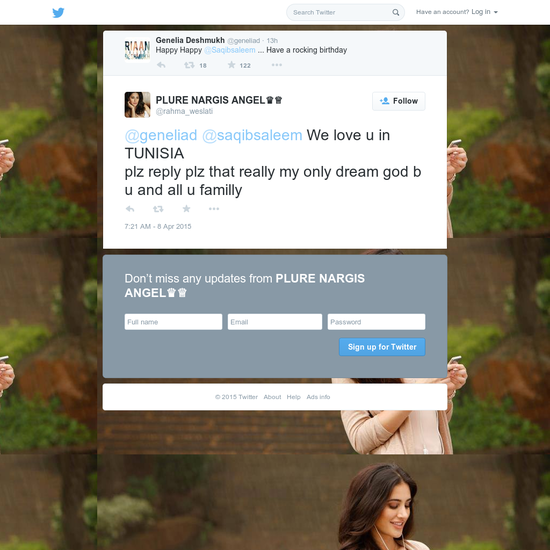Click Sign up for Twitter button
Viewport: 550px width, 550px height.
(382, 347)
